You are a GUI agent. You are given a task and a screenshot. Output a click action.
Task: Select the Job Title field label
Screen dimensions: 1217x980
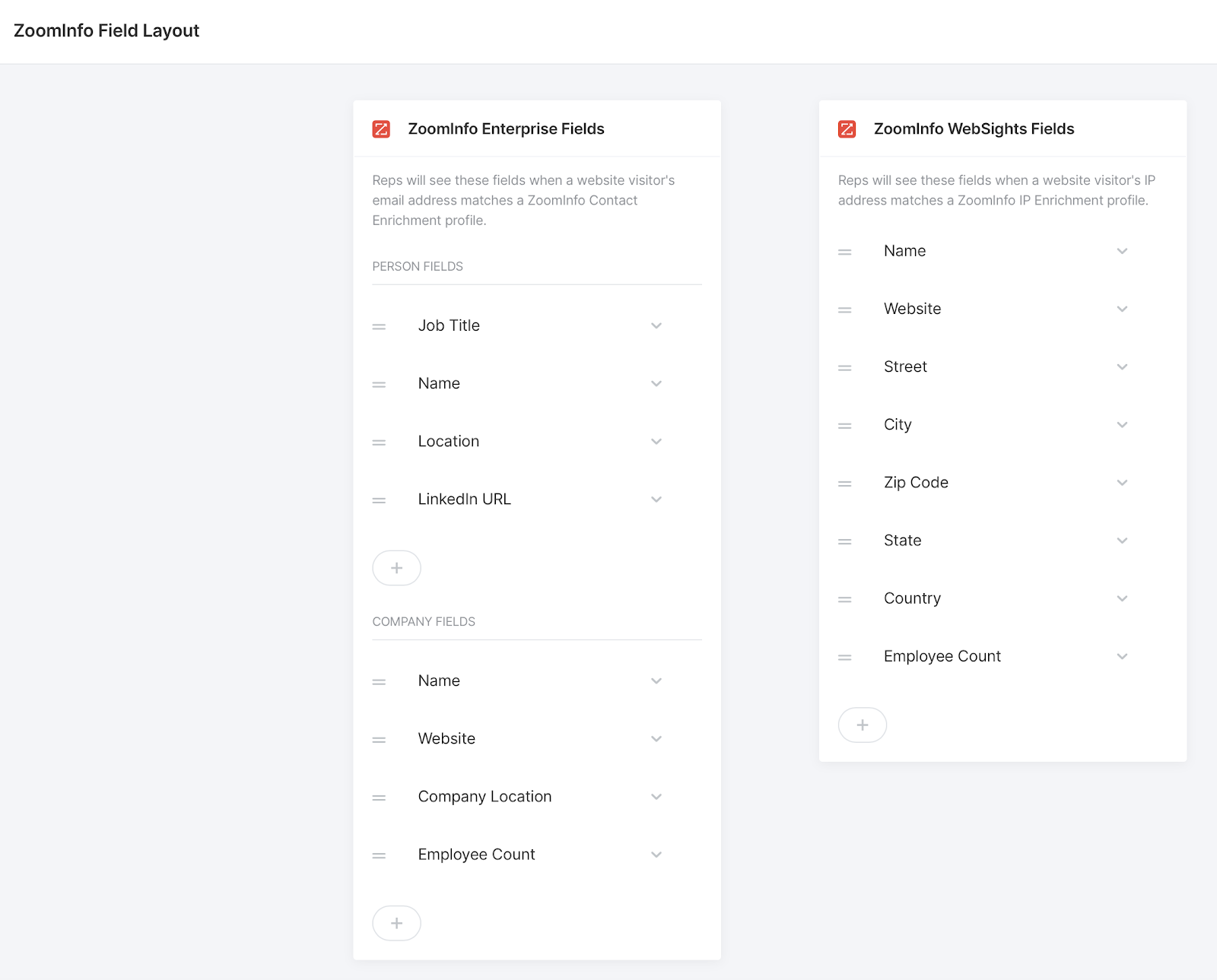coord(449,325)
